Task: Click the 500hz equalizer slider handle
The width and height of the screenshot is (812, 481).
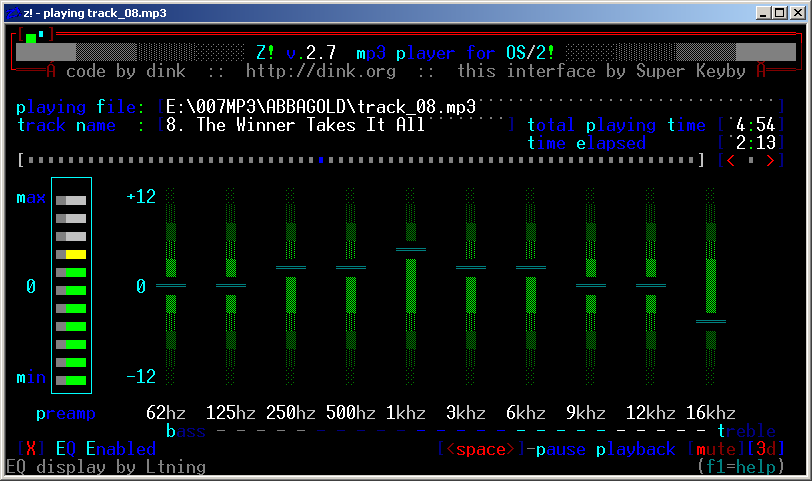Action: point(351,268)
